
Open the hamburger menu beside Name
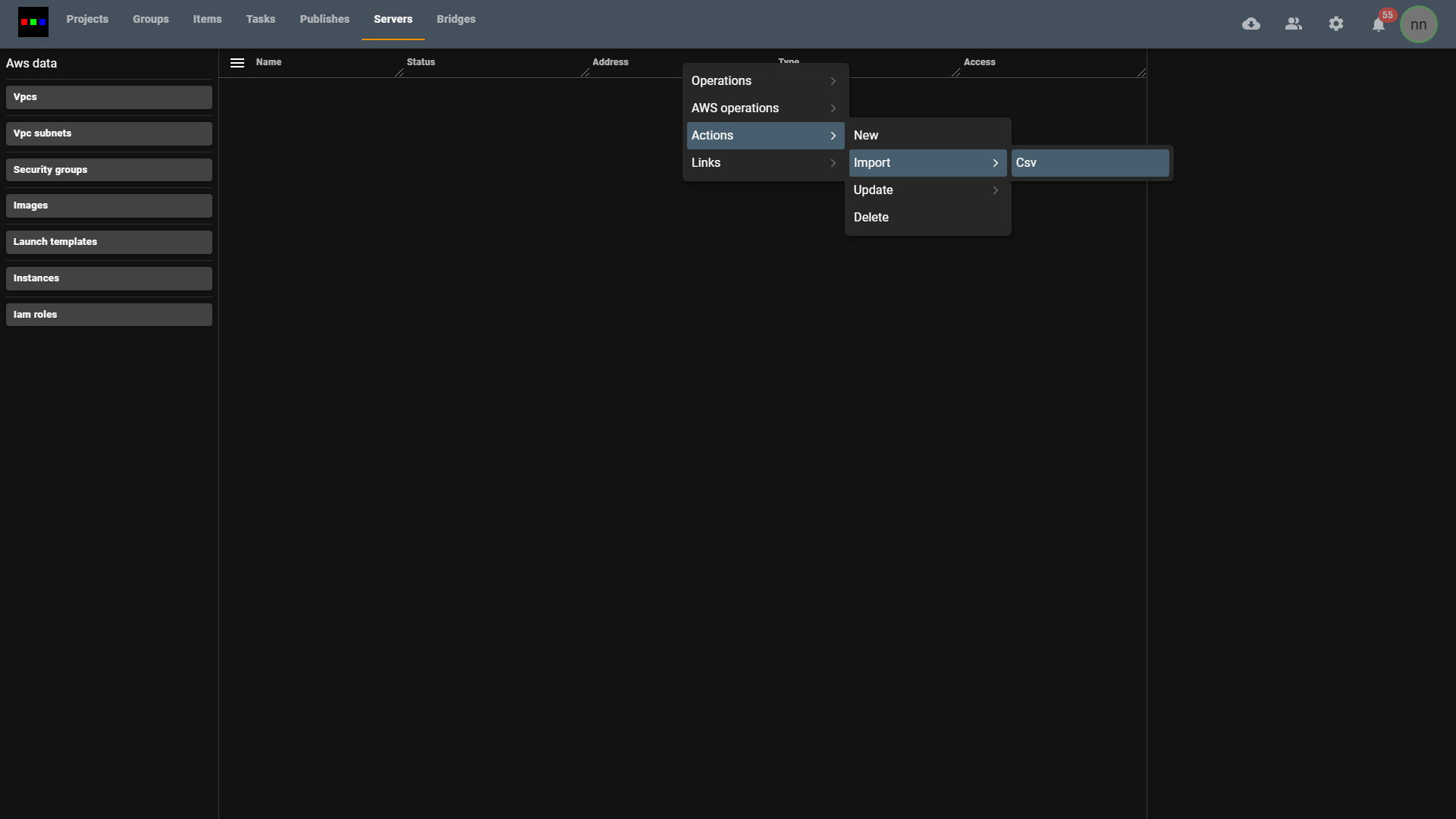coord(237,63)
